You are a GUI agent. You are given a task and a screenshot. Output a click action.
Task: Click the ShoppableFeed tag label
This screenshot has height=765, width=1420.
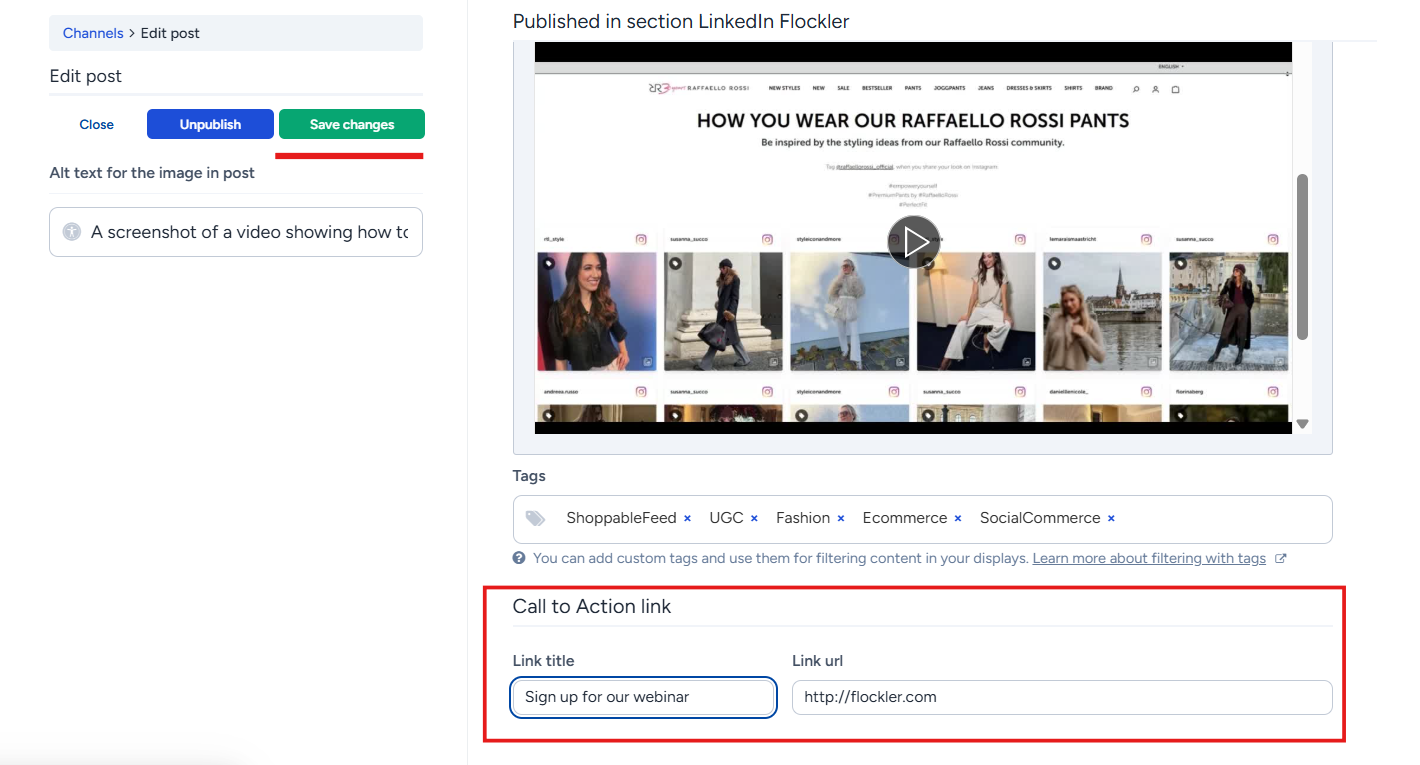(621, 518)
